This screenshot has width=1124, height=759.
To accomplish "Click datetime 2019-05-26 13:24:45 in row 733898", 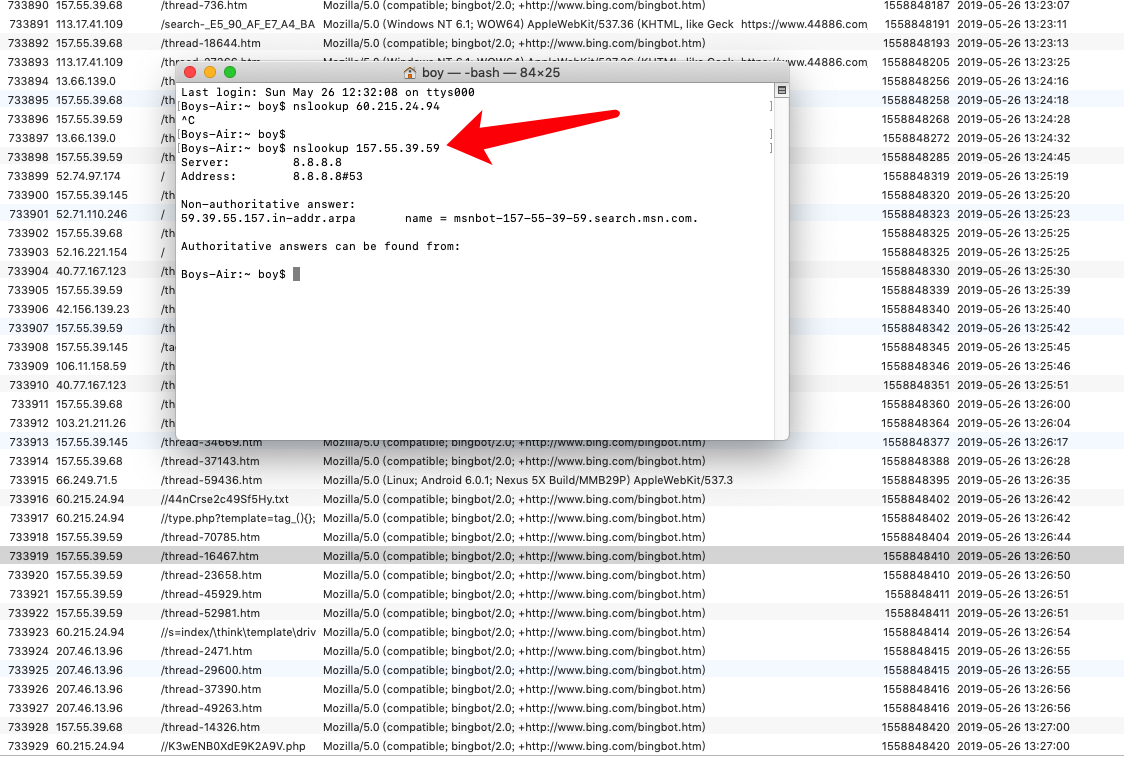I will (x=1014, y=157).
